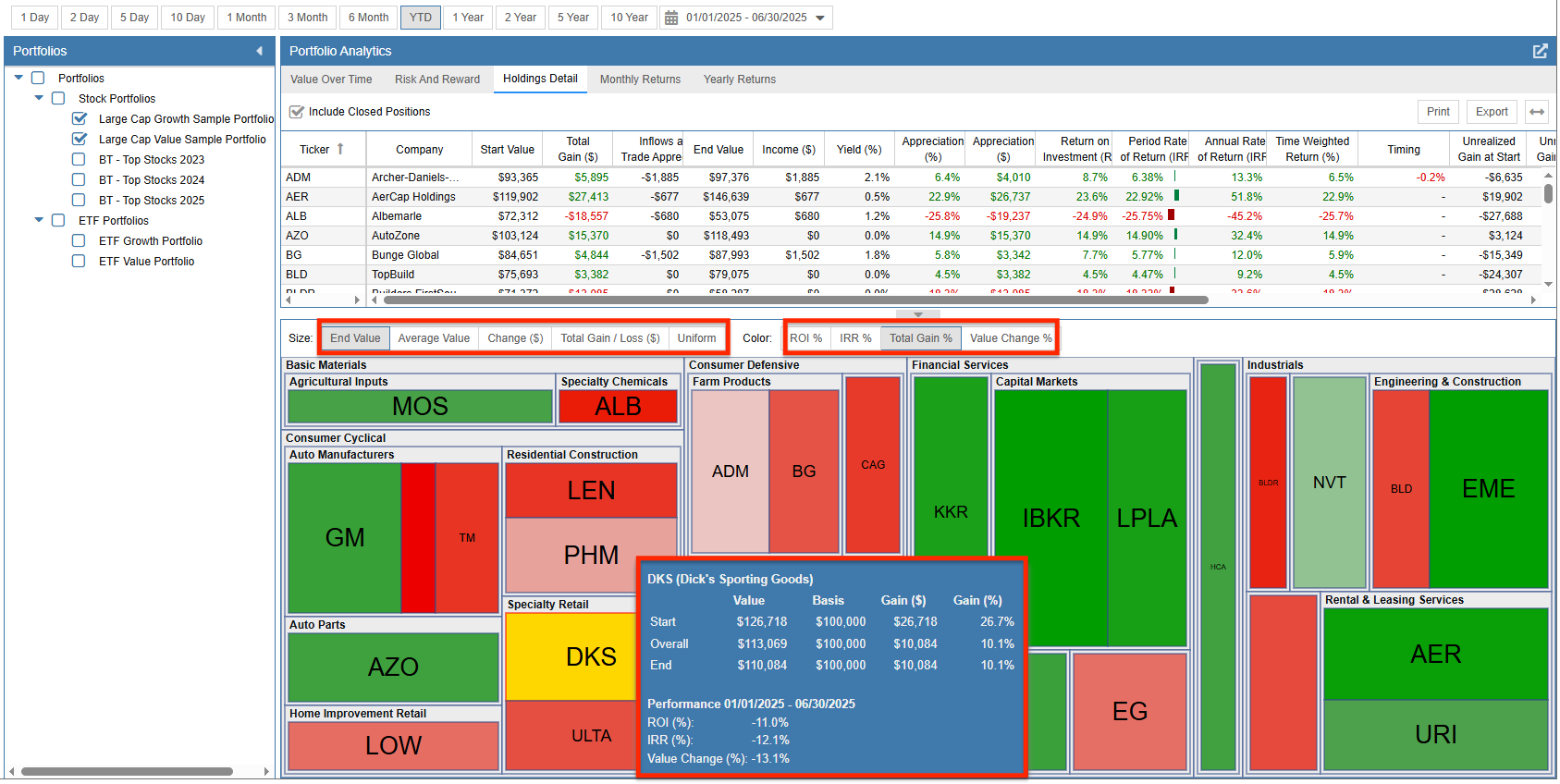Uncheck Large Cap Value Sample Portfolio
Screen dimensions: 1560x784
80,139
